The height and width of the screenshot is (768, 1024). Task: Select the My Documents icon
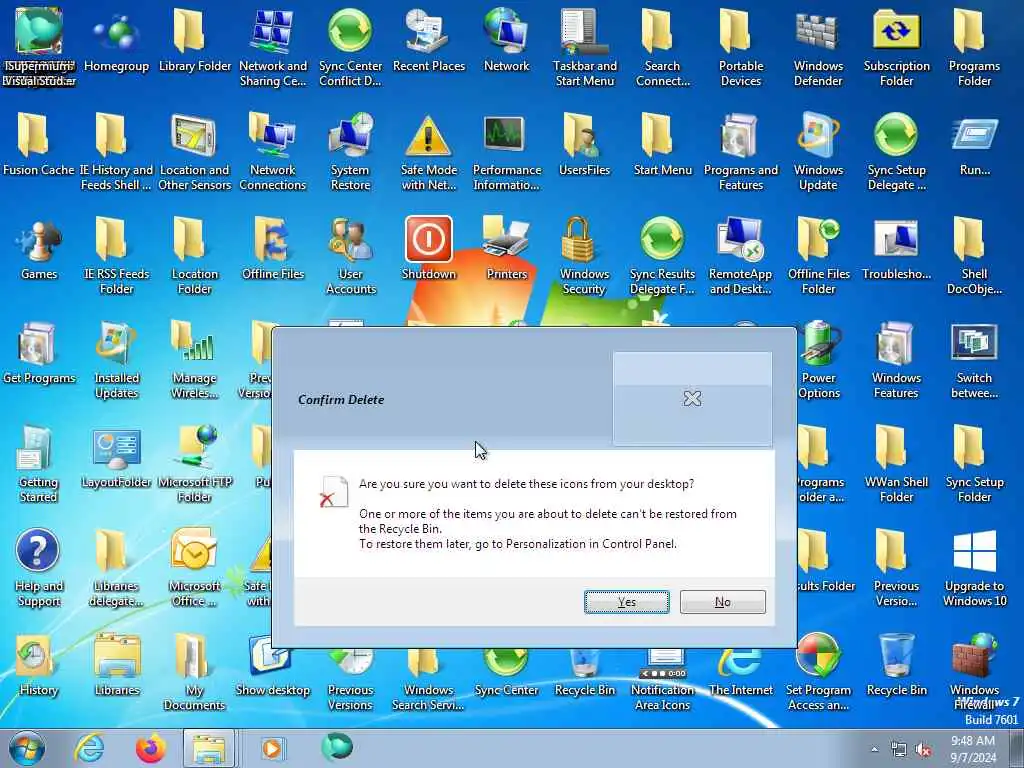(x=194, y=672)
